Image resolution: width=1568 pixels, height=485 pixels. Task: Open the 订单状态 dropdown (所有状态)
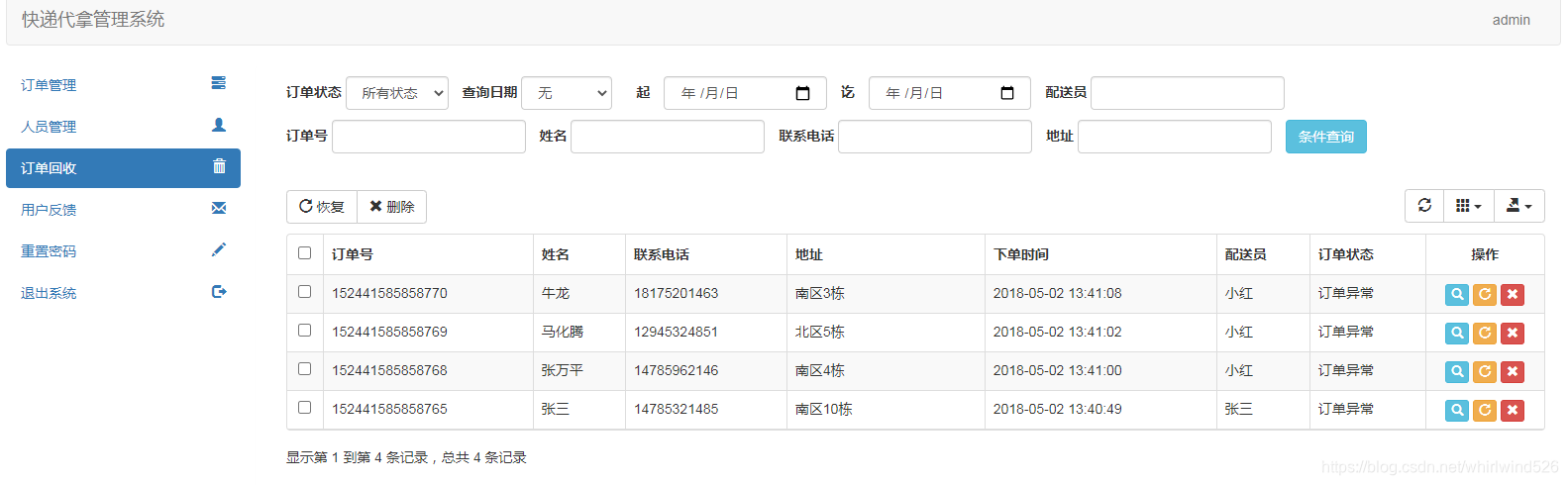pos(397,93)
